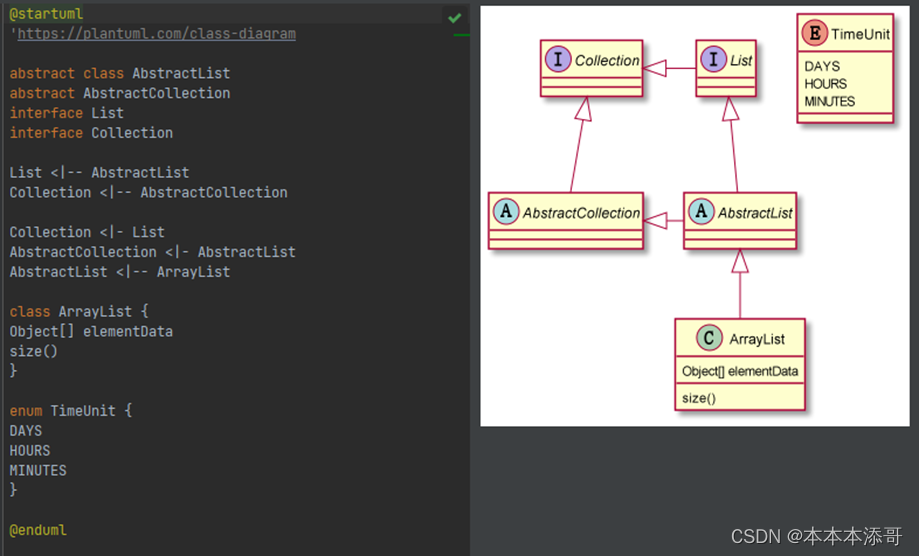Click the purple I icon of List
The width and height of the screenshot is (919, 556).
[x=713, y=59]
